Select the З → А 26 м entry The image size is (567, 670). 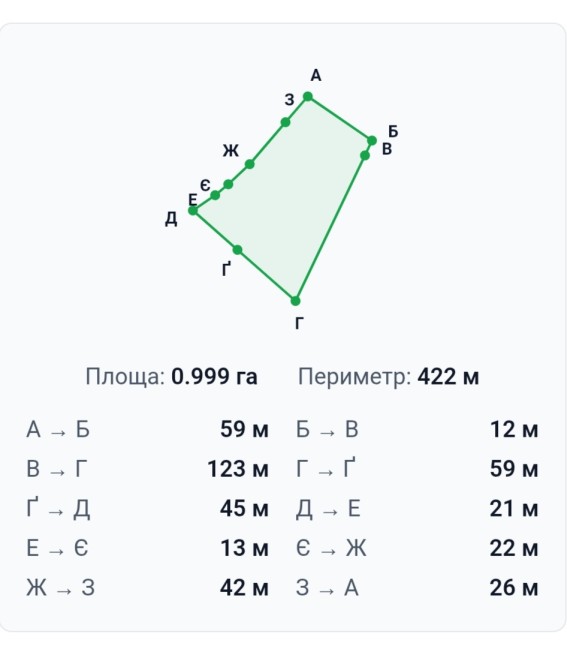(417, 588)
